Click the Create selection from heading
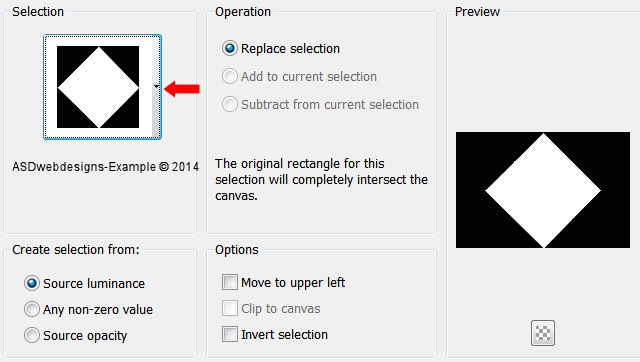Image resolution: width=640 pixels, height=362 pixels. 76,249
